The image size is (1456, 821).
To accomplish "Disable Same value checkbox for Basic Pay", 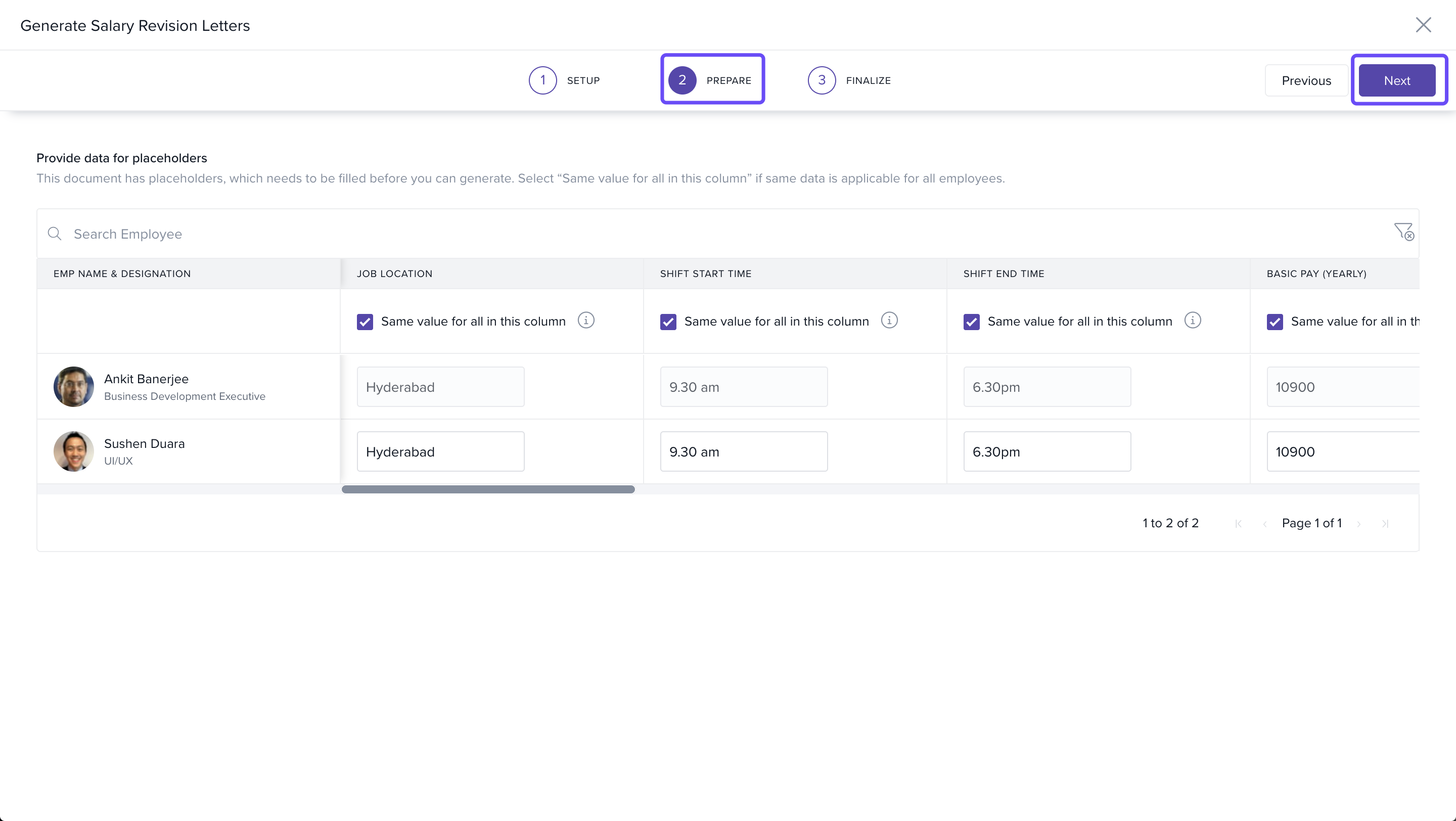I will click(1275, 322).
